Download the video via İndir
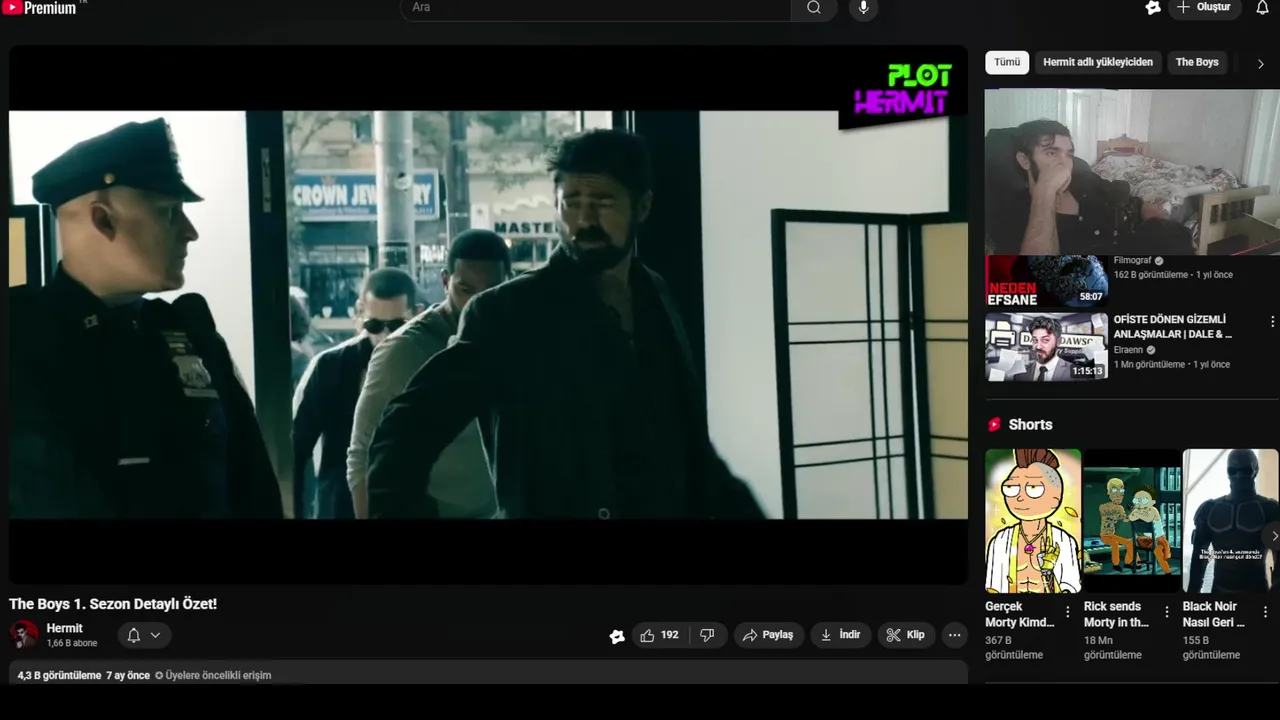 [x=840, y=635]
